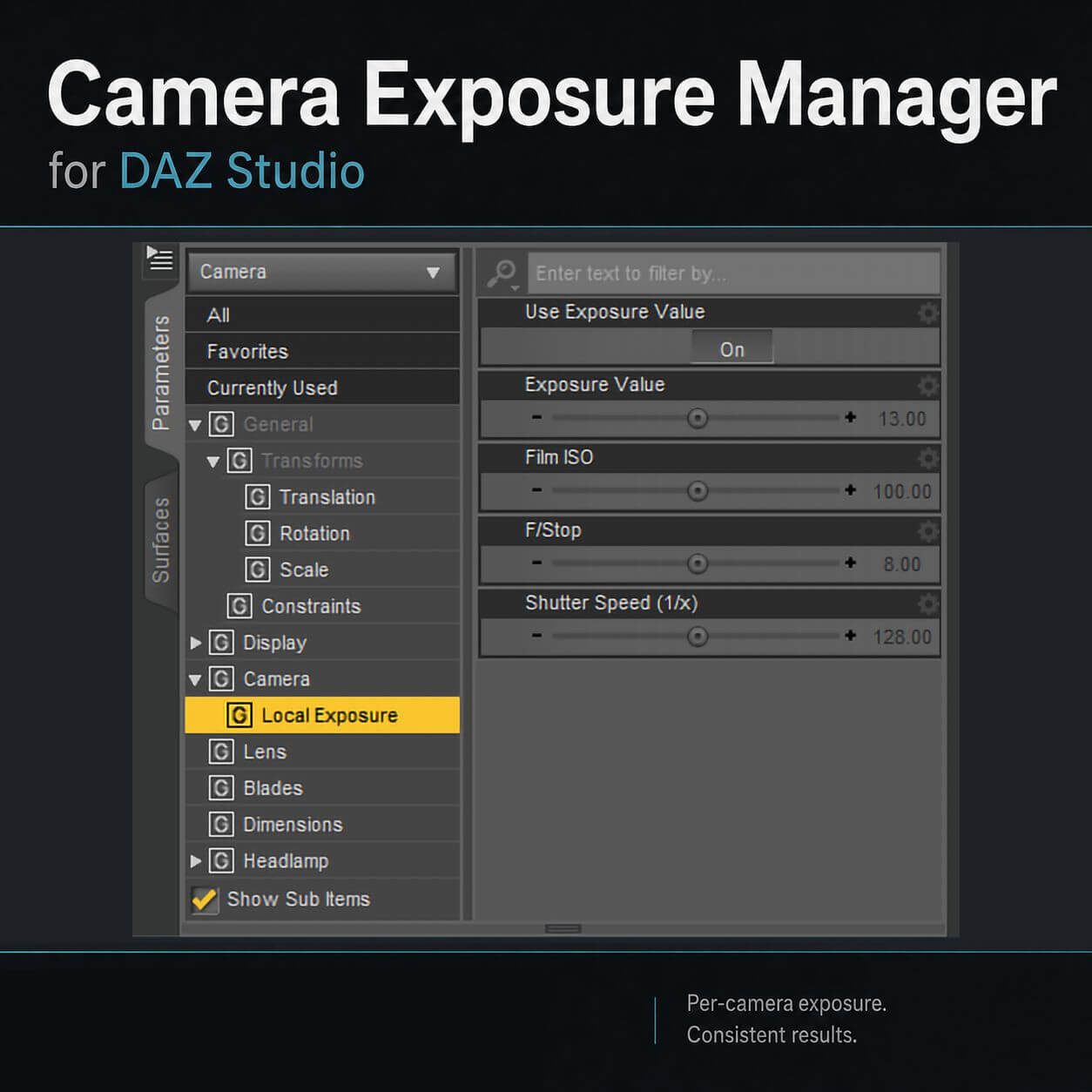Increase Shutter Speed with plus button
Viewport: 1092px width, 1092px height.
click(x=851, y=636)
